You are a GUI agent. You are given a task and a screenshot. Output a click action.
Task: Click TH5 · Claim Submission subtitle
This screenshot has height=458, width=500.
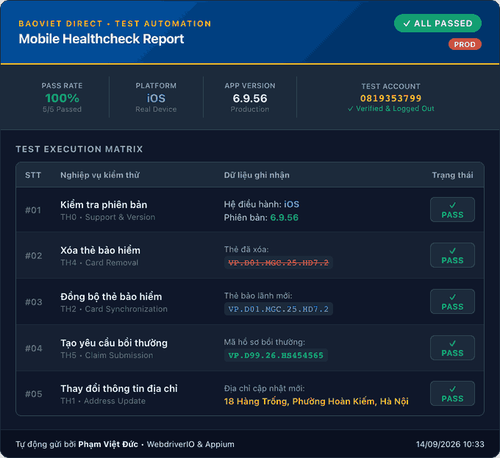[x=107, y=356]
